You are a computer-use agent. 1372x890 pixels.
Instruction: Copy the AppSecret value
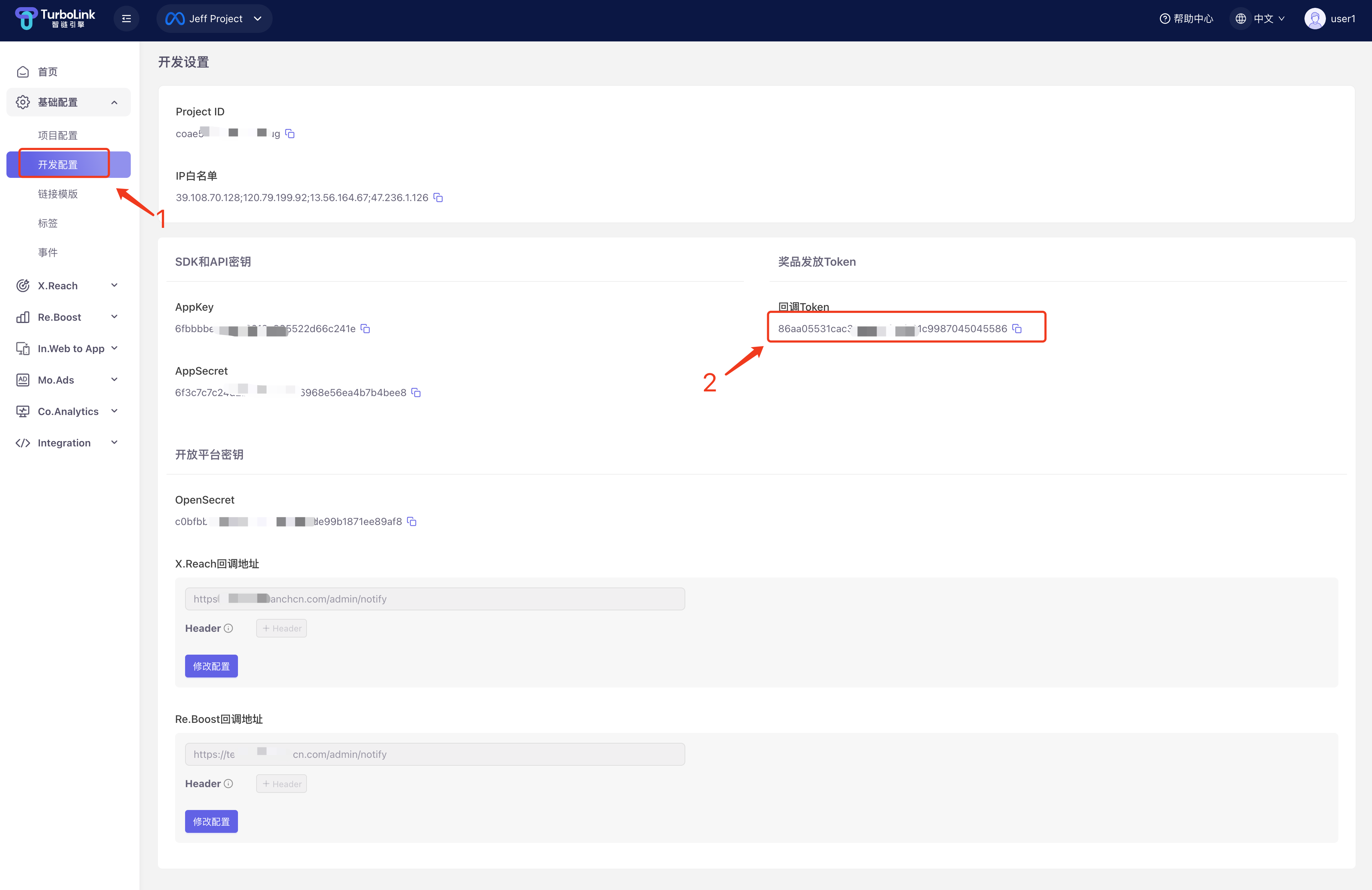point(416,392)
